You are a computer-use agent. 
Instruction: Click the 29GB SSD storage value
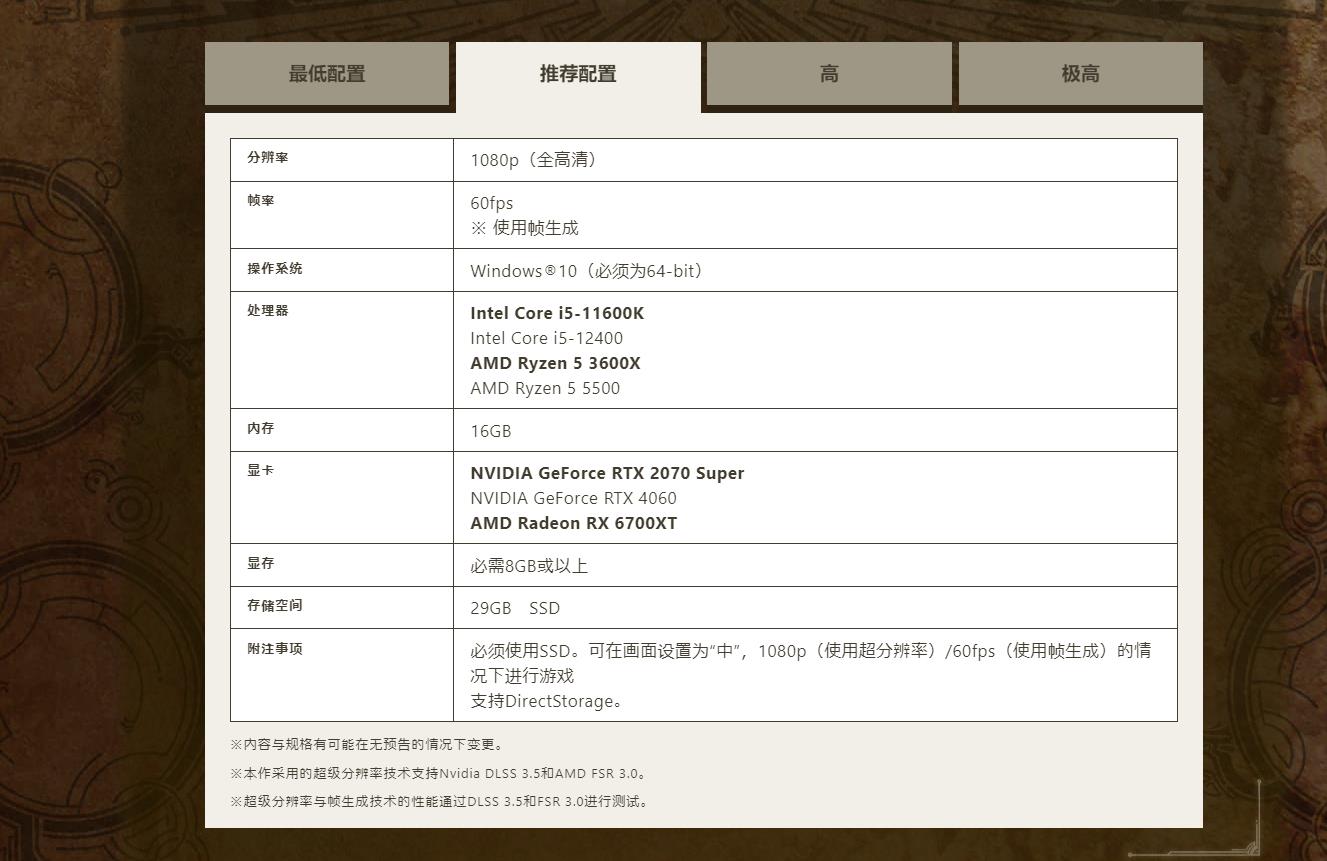coord(515,608)
